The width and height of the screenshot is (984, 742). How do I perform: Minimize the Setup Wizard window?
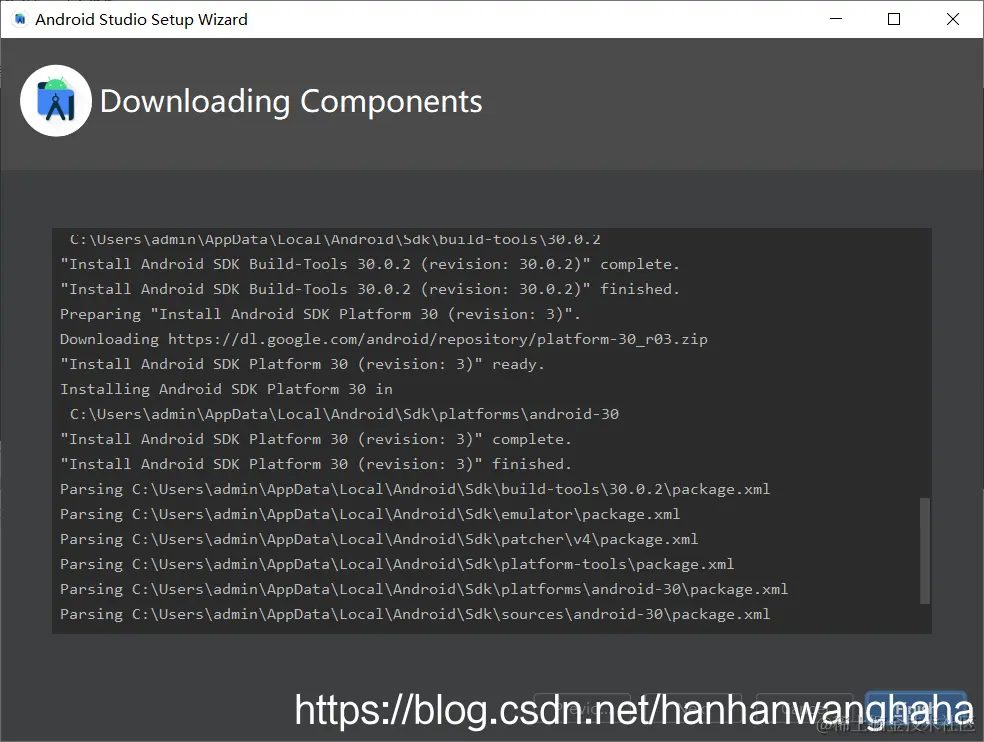(835, 19)
